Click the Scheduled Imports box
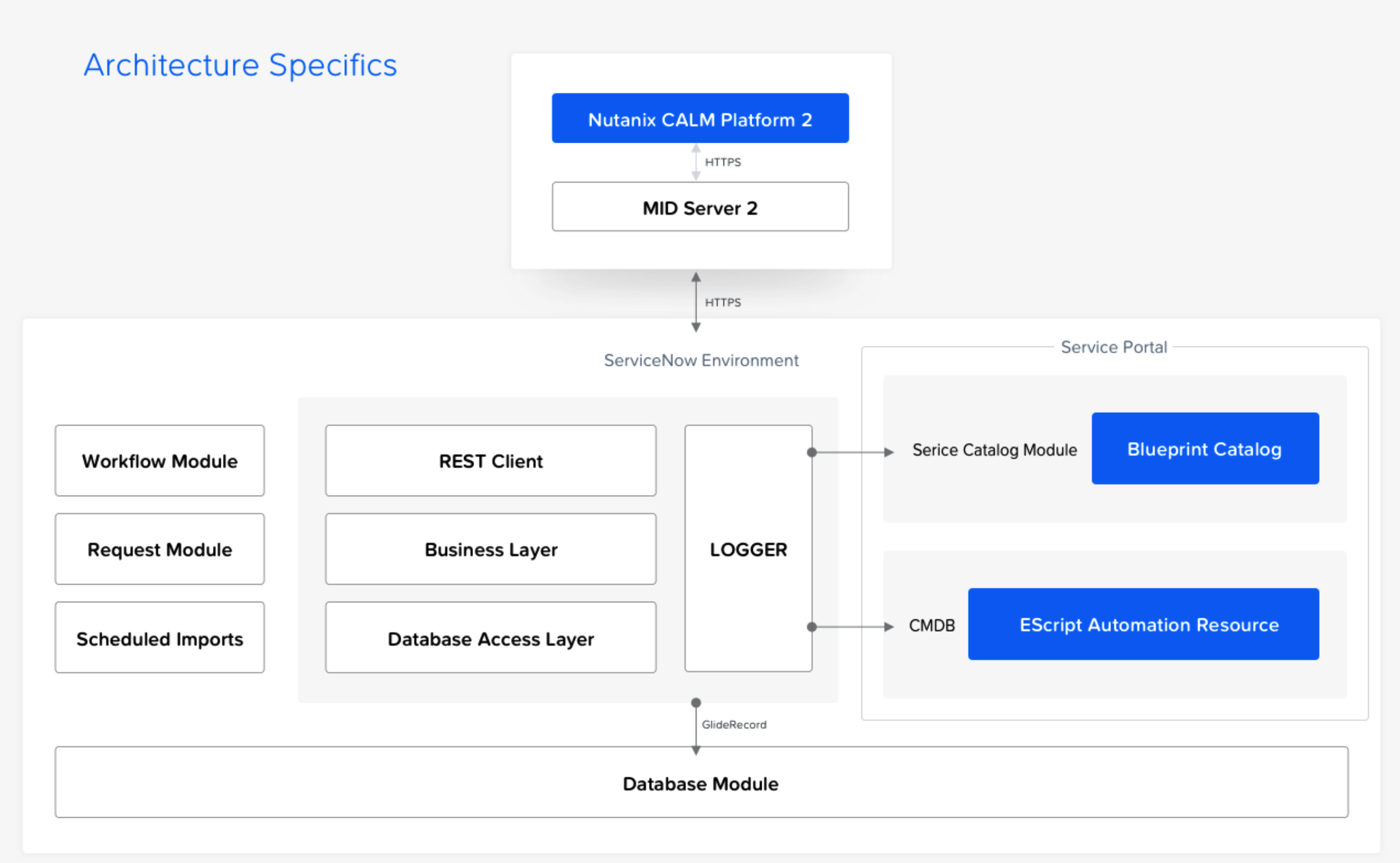 point(160,638)
